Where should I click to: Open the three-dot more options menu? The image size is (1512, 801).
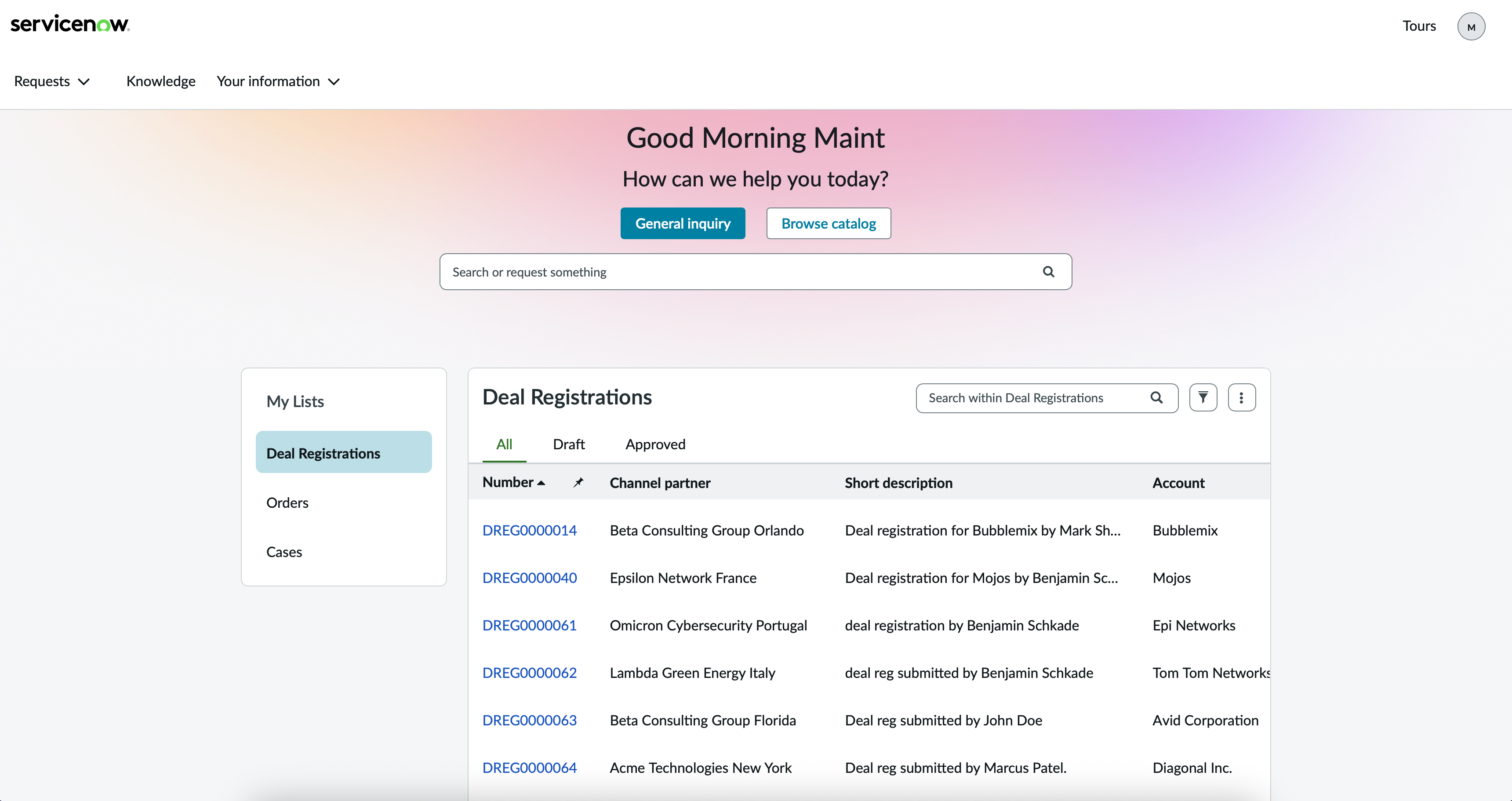tap(1241, 397)
